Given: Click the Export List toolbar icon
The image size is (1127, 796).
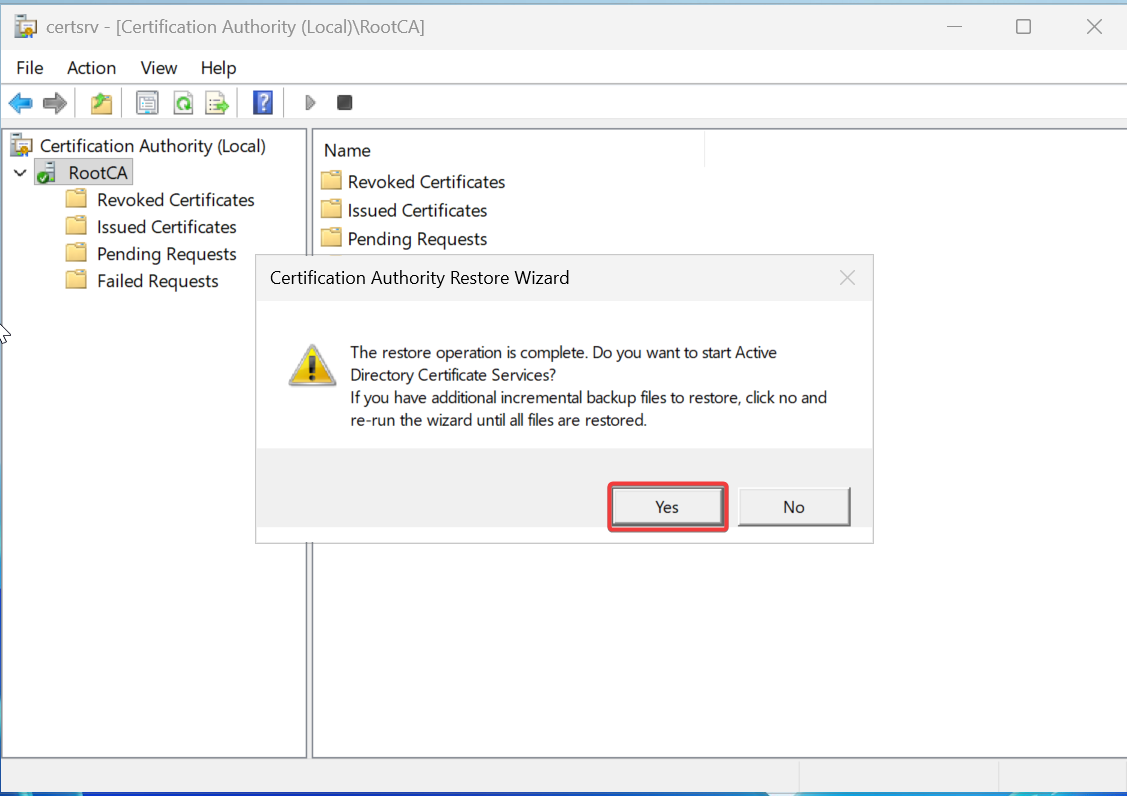Looking at the screenshot, I should point(217,103).
